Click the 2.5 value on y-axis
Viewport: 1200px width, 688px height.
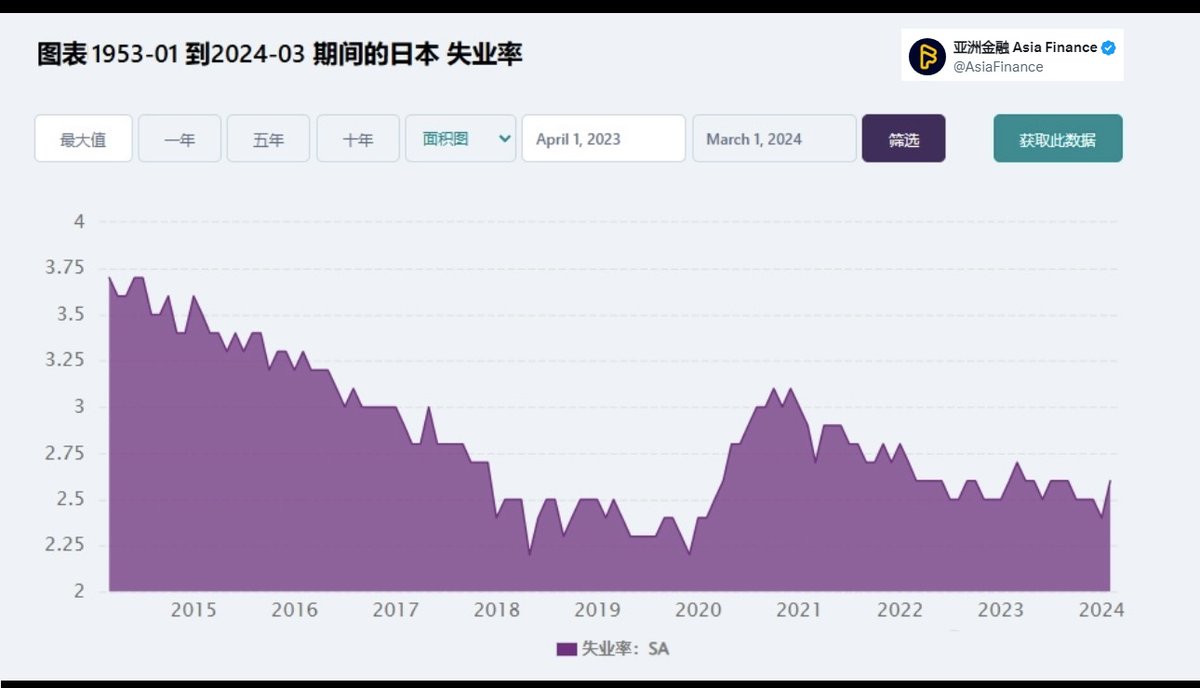click(70, 498)
